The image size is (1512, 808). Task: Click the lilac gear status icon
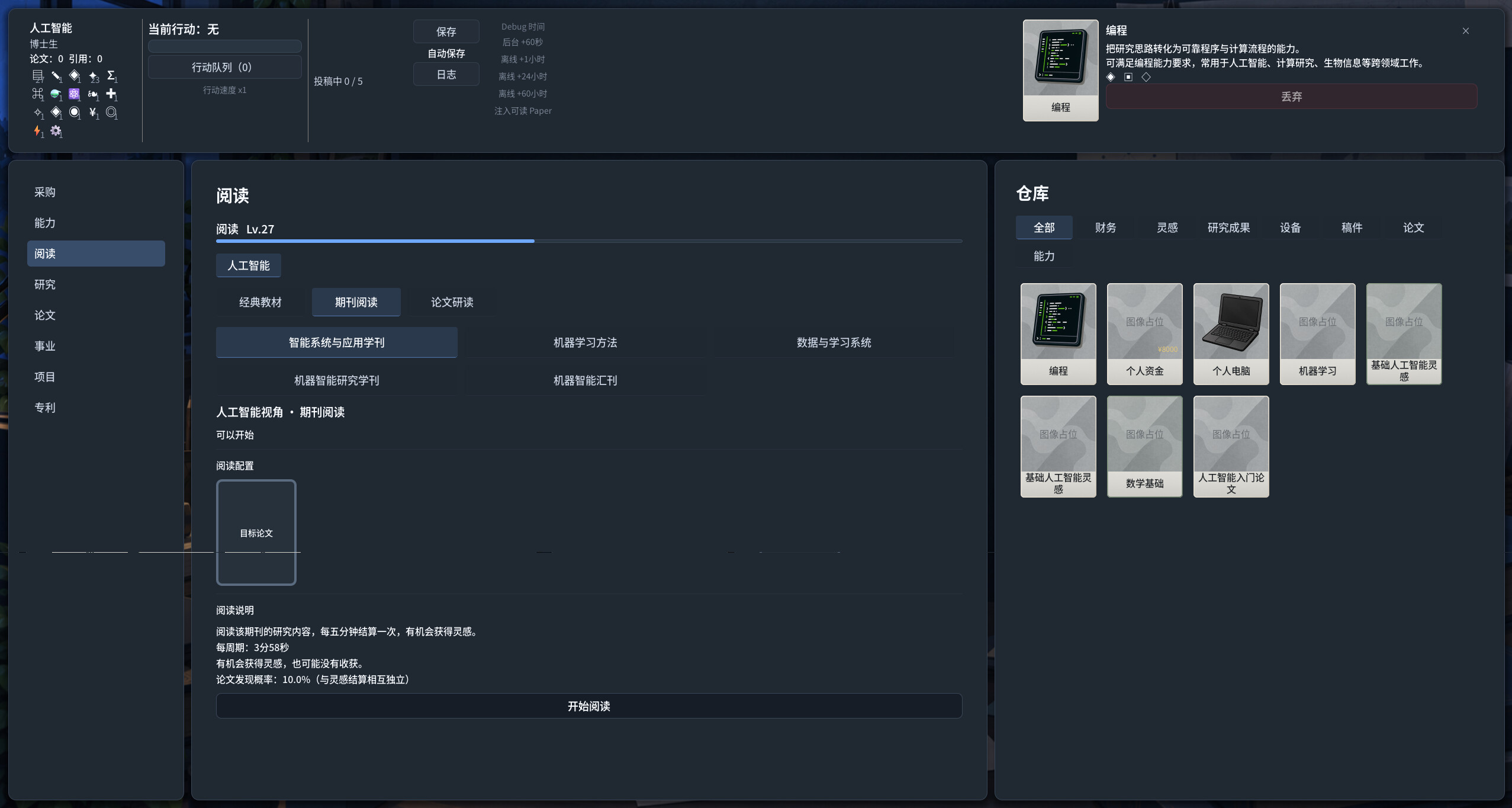(56, 130)
